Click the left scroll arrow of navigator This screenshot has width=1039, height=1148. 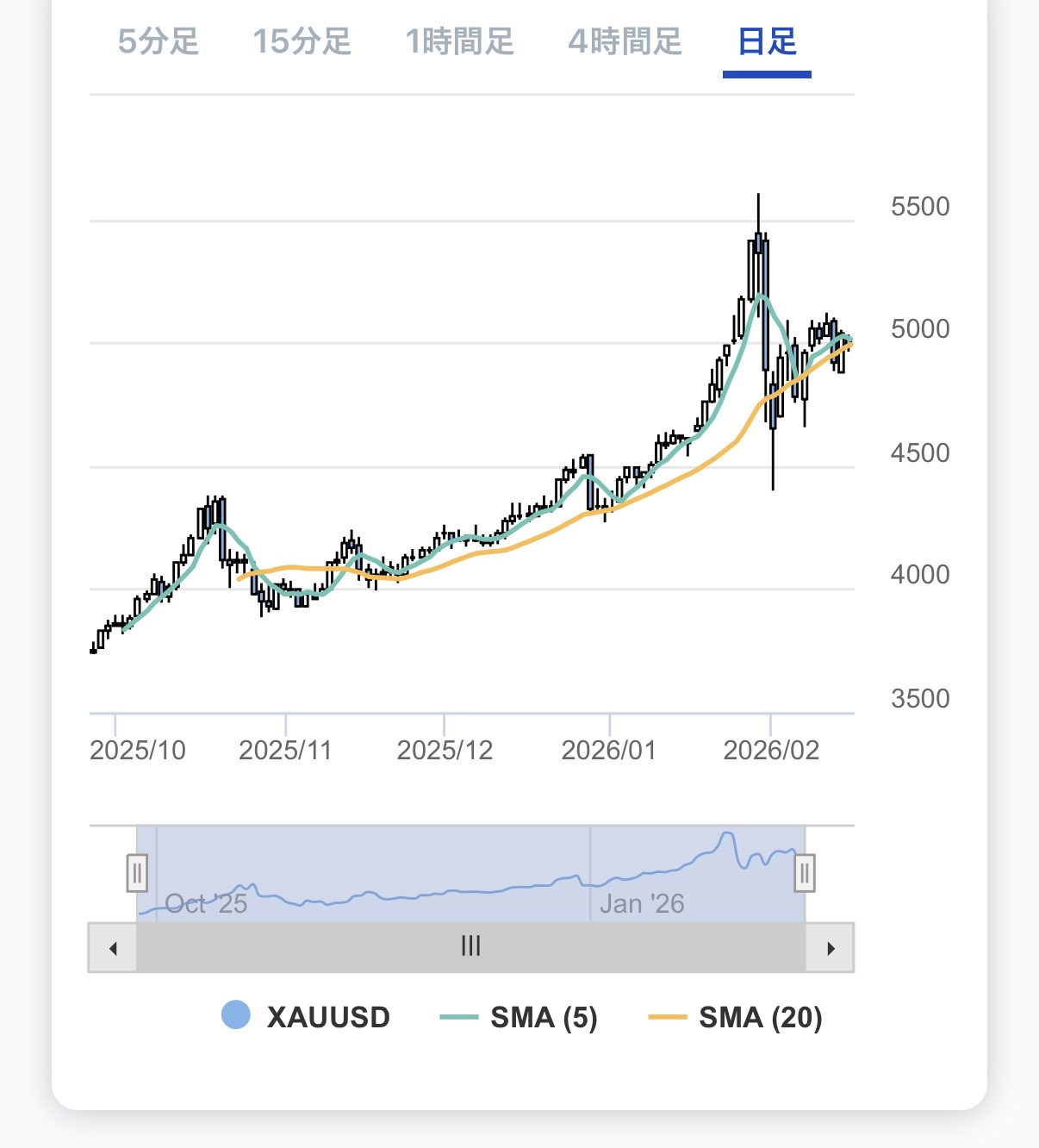coord(113,948)
